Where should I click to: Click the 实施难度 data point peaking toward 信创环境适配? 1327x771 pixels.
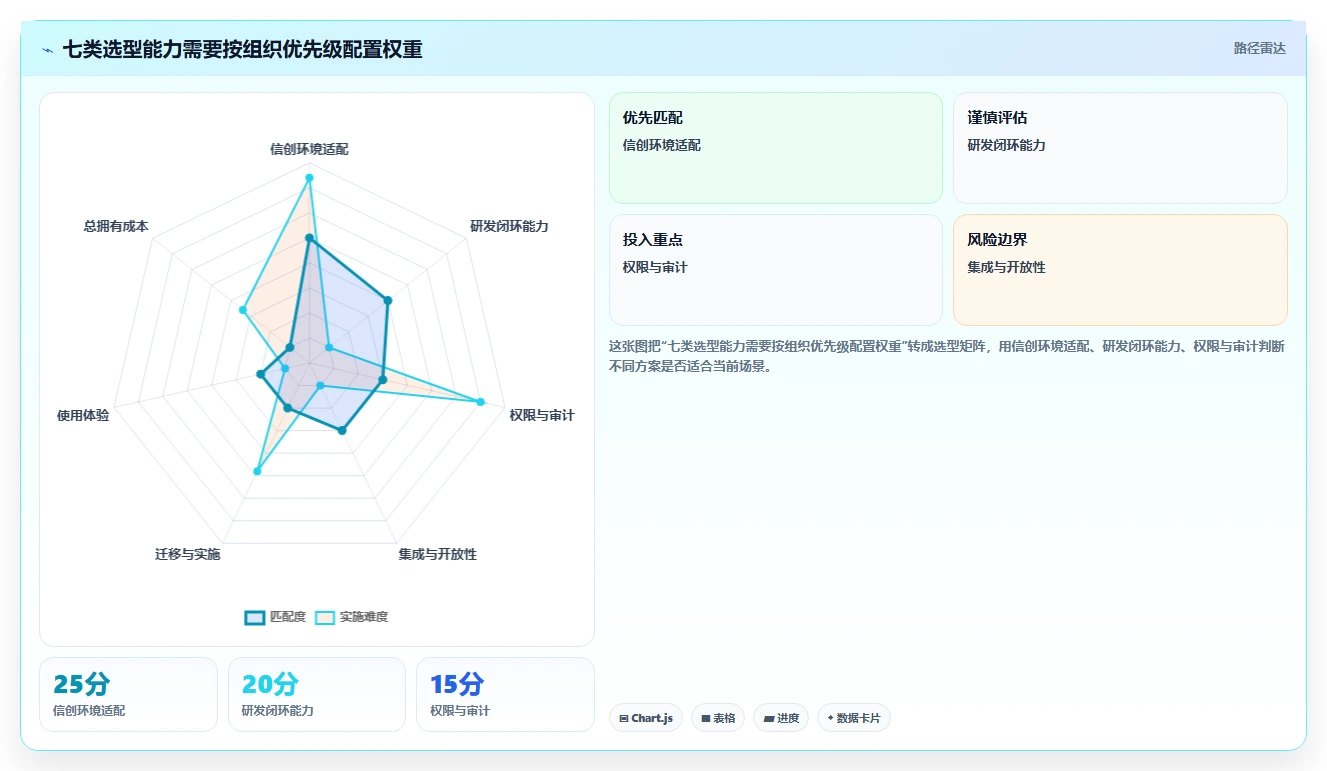point(309,178)
